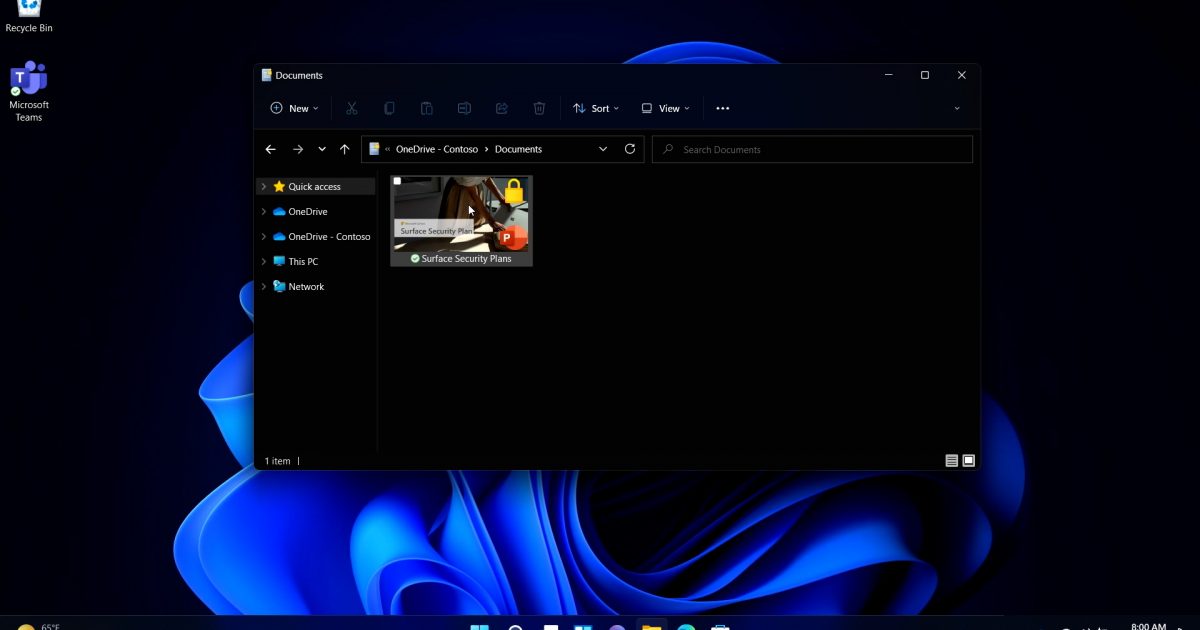The height and width of the screenshot is (630, 1200).
Task: Open the Sort dropdown
Action: click(596, 107)
